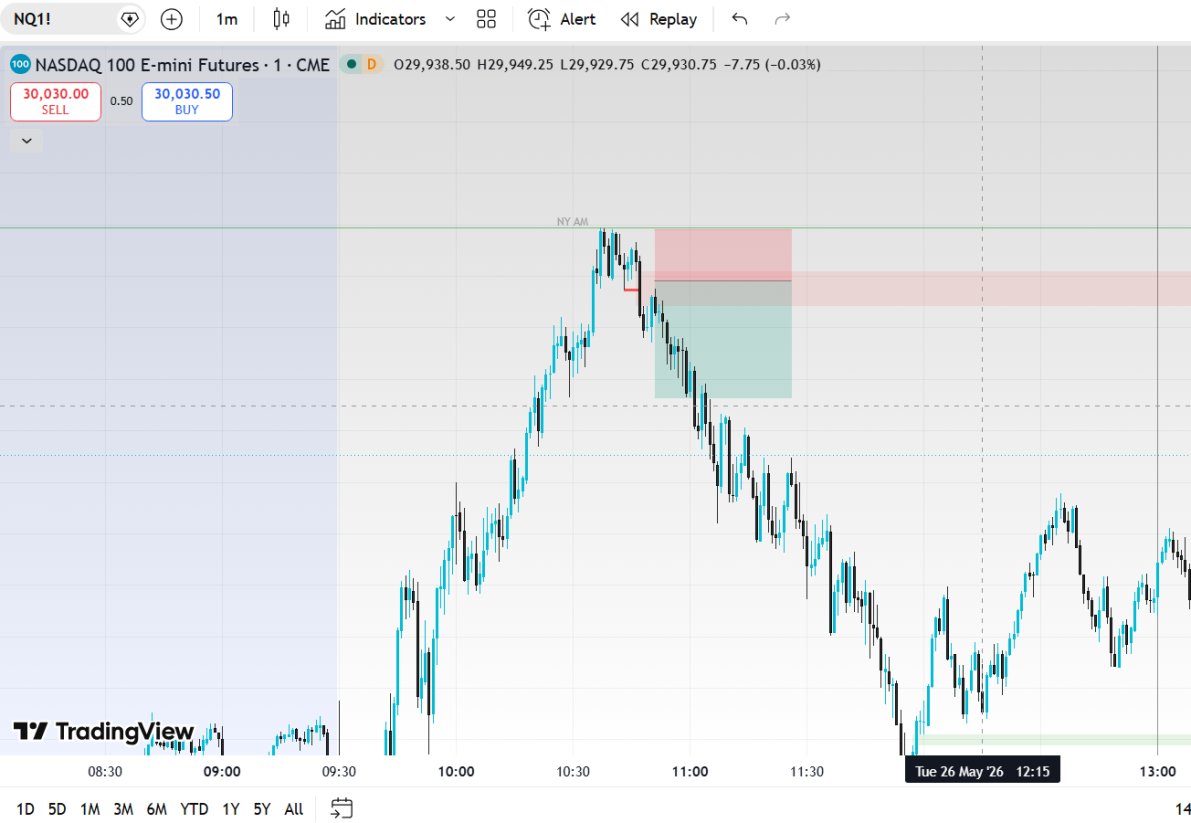Viewport: 1191px width, 823px height.
Task: Click the diamond icon beside NQ1! symbol
Action: (x=130, y=19)
